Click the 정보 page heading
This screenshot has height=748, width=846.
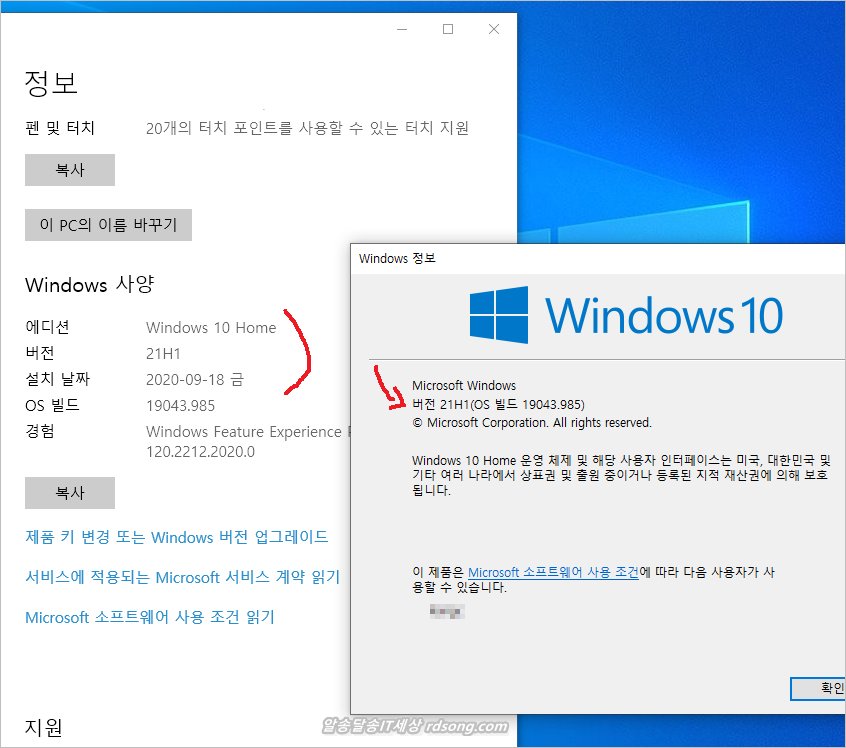[51, 83]
